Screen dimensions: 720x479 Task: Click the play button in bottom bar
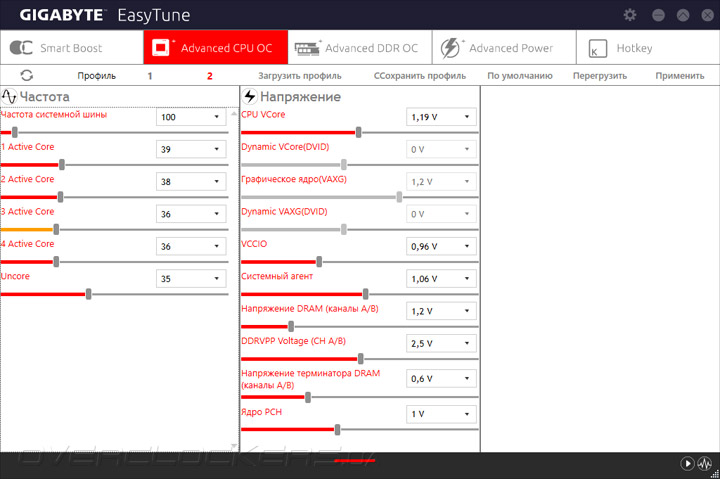(x=687, y=463)
